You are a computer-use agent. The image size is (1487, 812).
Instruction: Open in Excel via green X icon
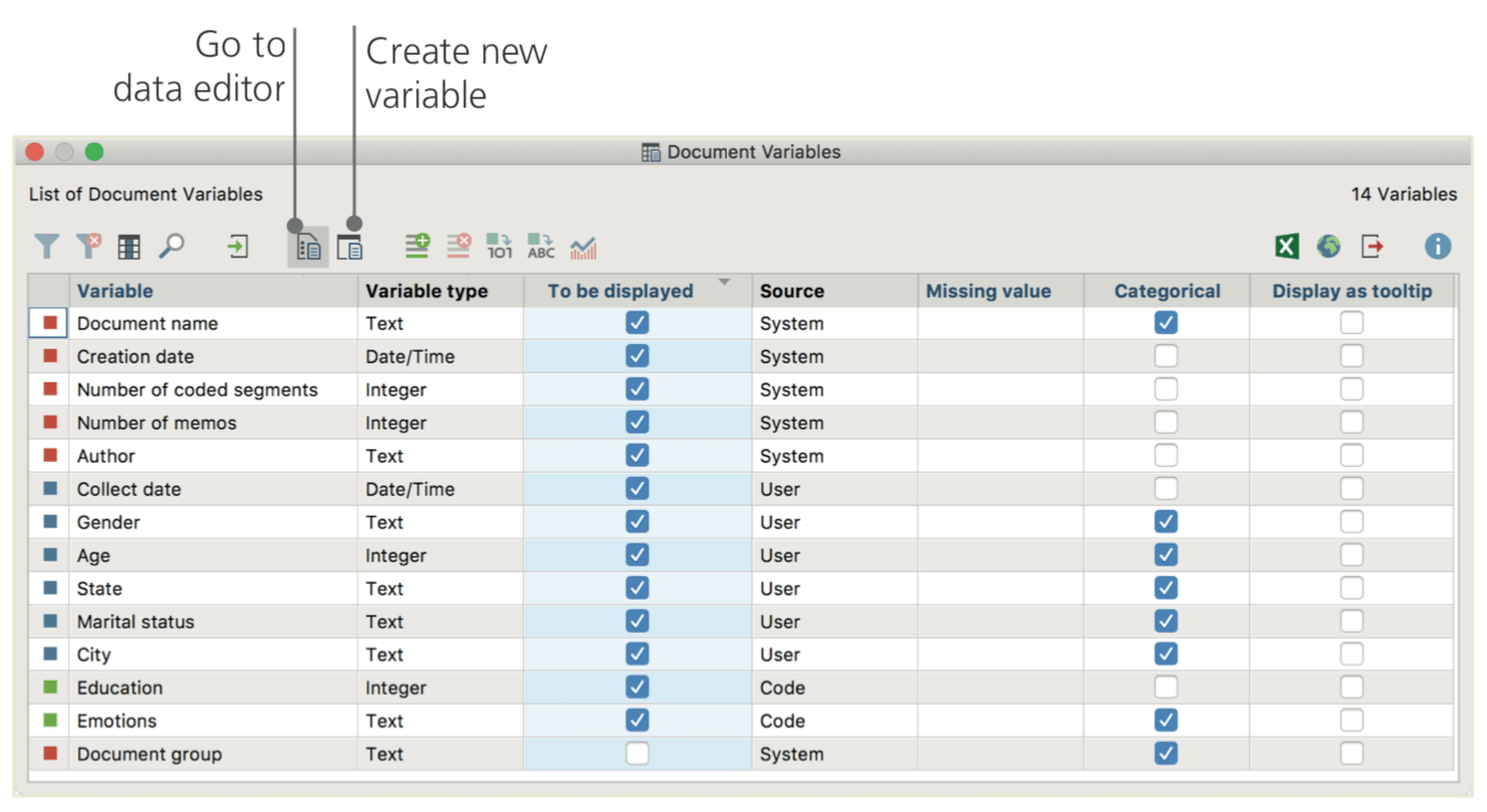click(x=1286, y=246)
